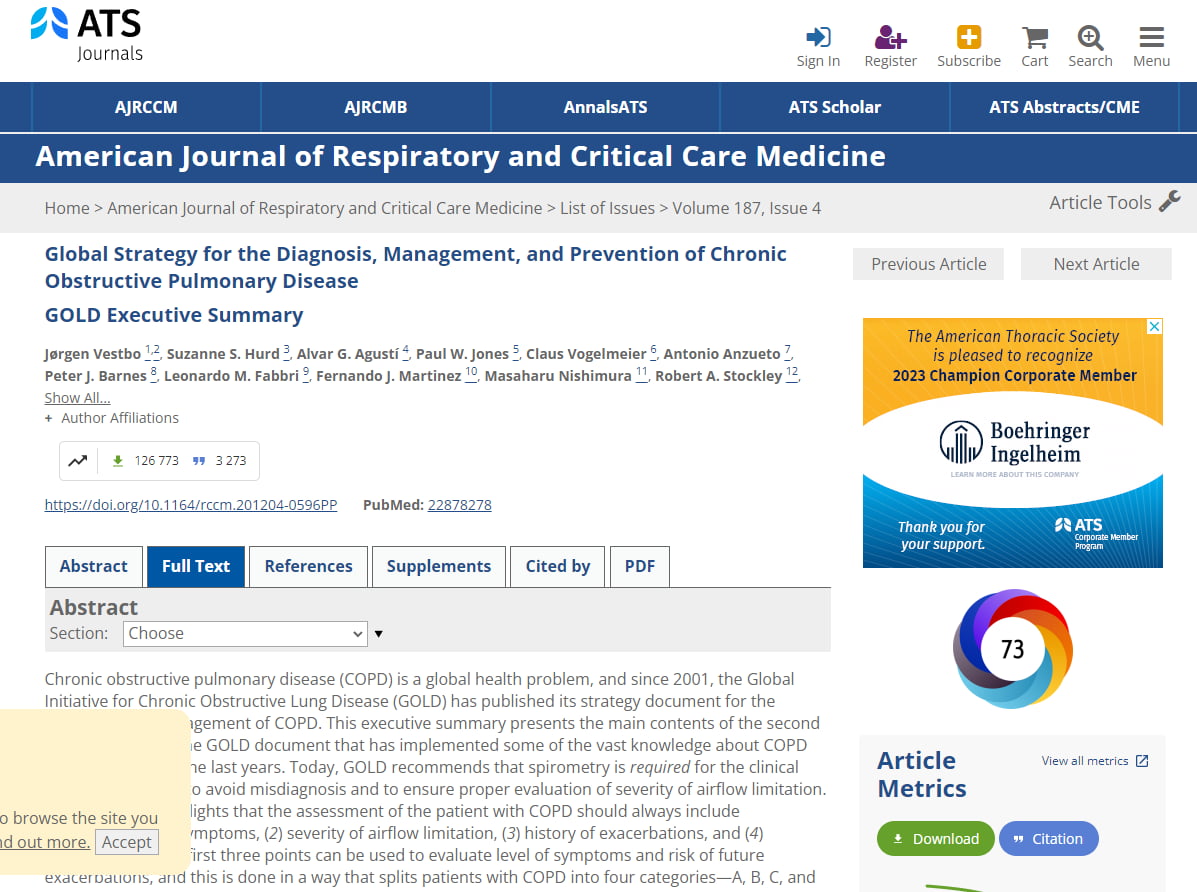Select AnnalsATS in the journal navigation
Viewport: 1197px width, 892px height.
coord(605,107)
